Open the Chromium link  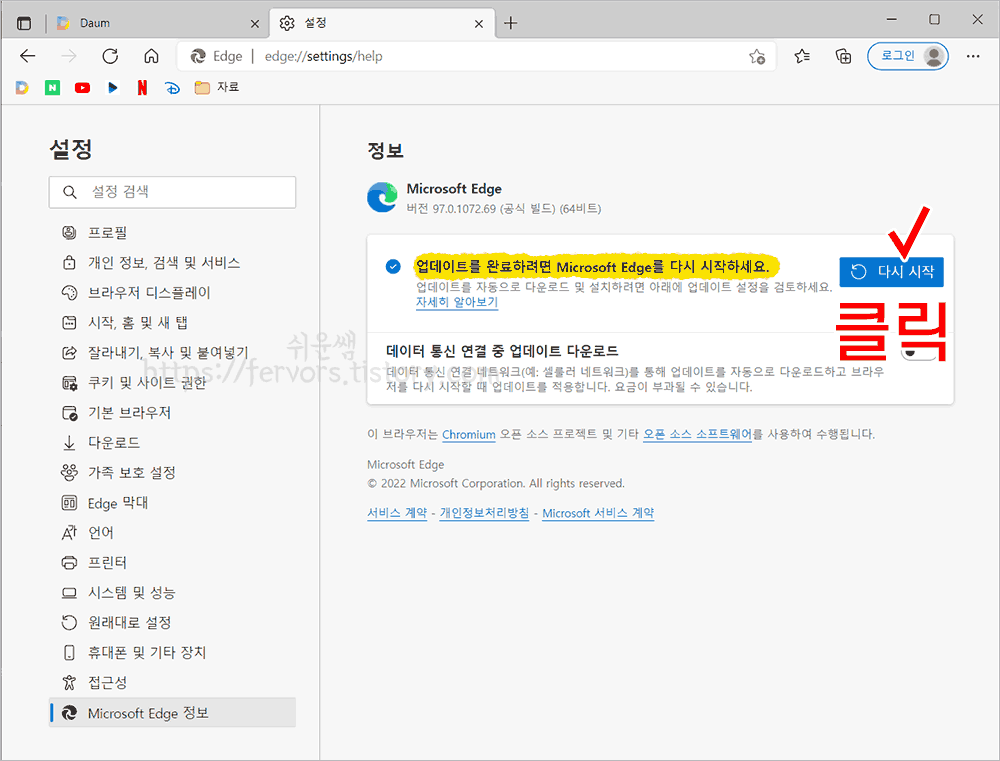pyautogui.click(x=469, y=434)
